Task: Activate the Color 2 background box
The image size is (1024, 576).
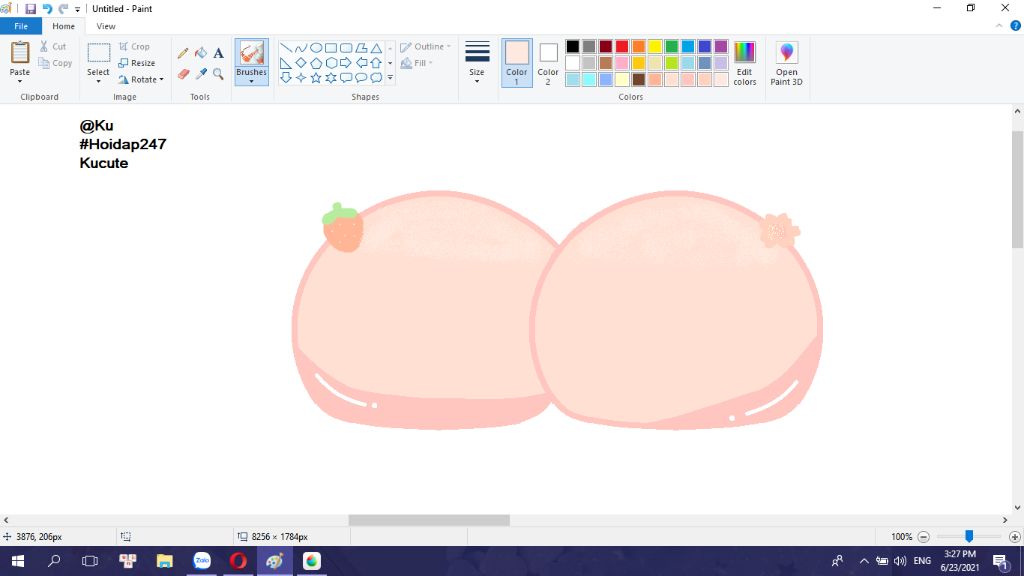Action: [548, 63]
